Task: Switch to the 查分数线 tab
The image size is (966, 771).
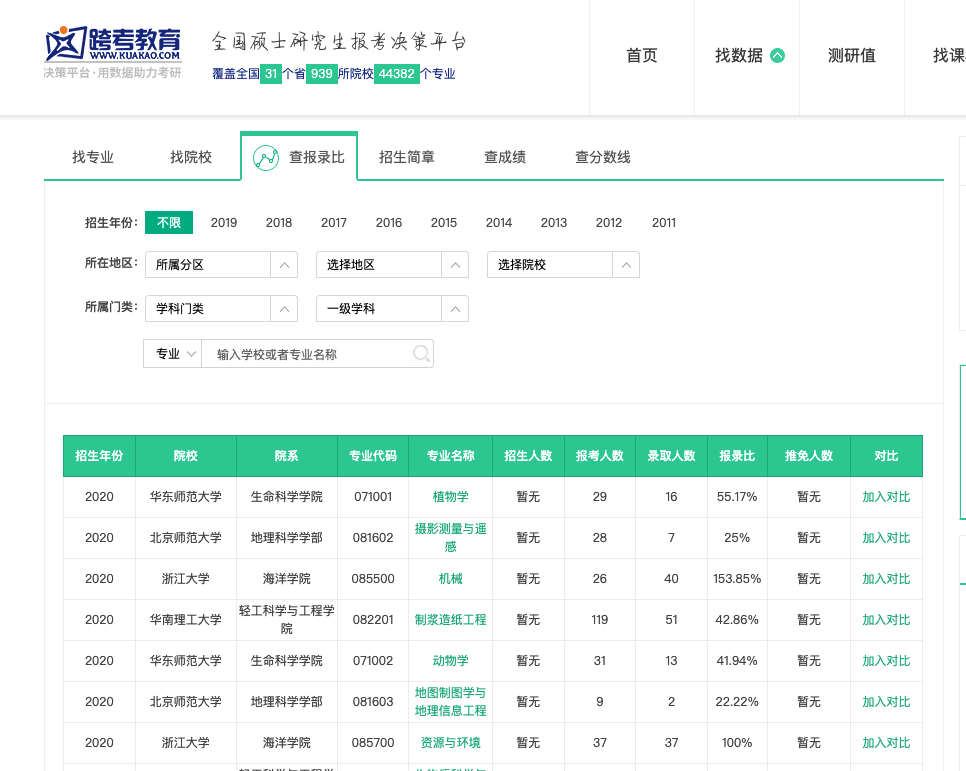Action: pos(603,157)
